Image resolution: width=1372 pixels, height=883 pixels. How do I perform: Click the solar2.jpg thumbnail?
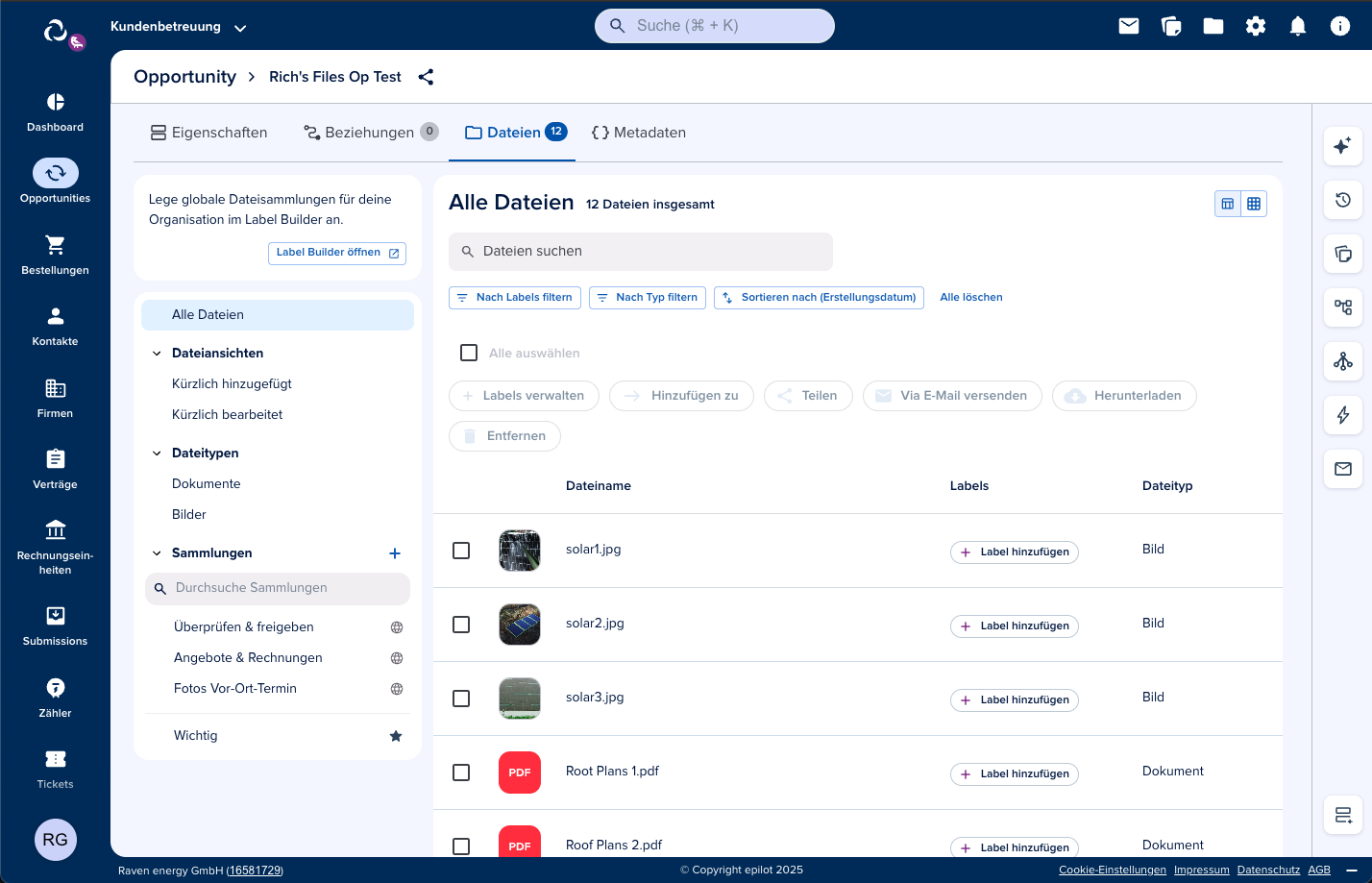[519, 625]
